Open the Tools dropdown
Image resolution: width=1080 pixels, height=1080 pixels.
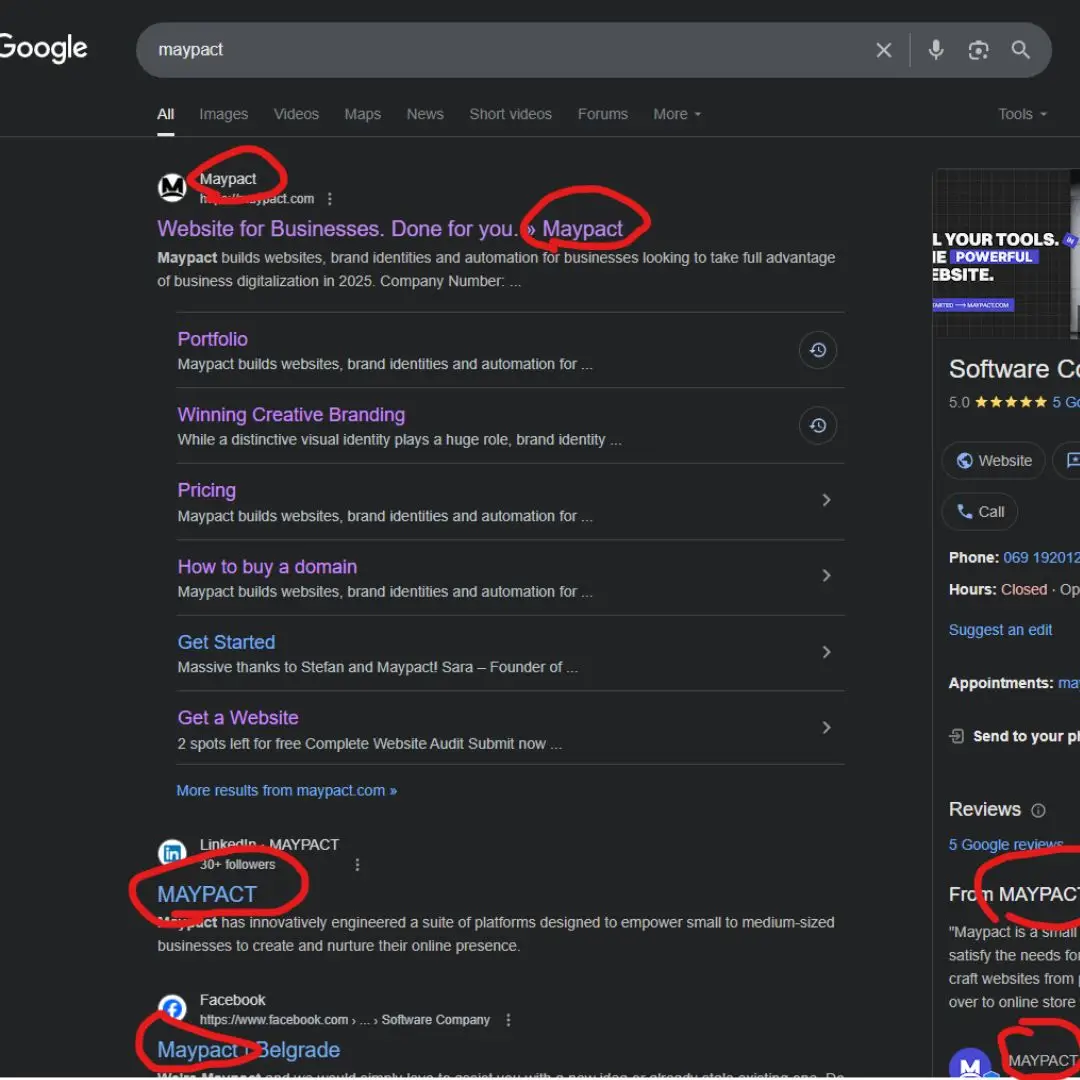(x=1022, y=114)
